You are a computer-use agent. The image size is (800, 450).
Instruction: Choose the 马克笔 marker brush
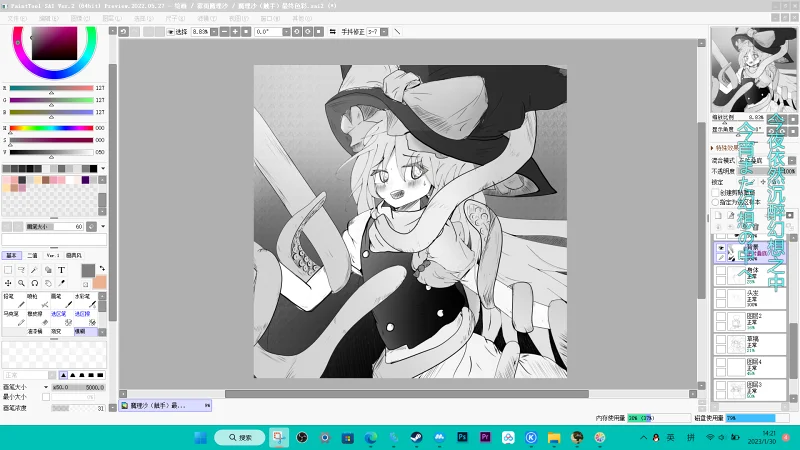pyautogui.click(x=14, y=318)
